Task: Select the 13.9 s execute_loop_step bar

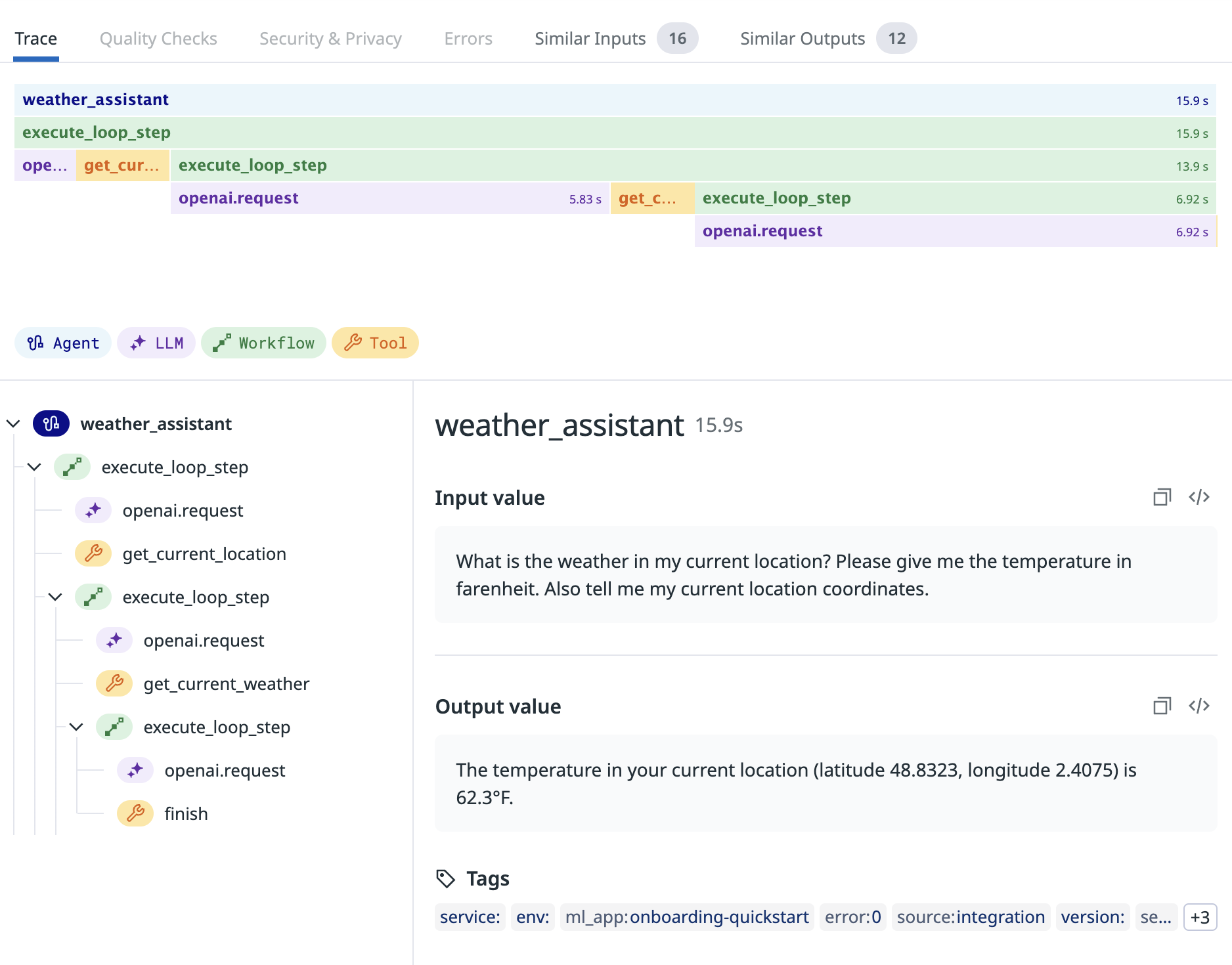Action: click(693, 165)
